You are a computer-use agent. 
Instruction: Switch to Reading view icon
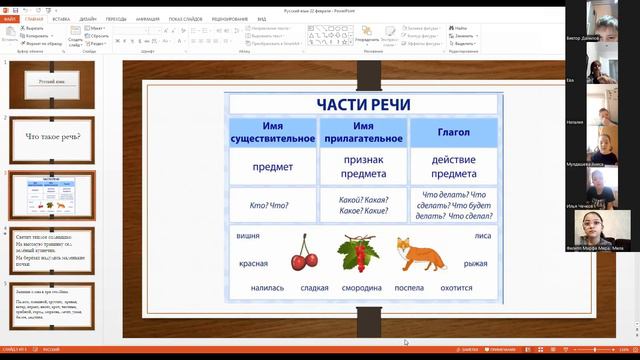(553, 350)
